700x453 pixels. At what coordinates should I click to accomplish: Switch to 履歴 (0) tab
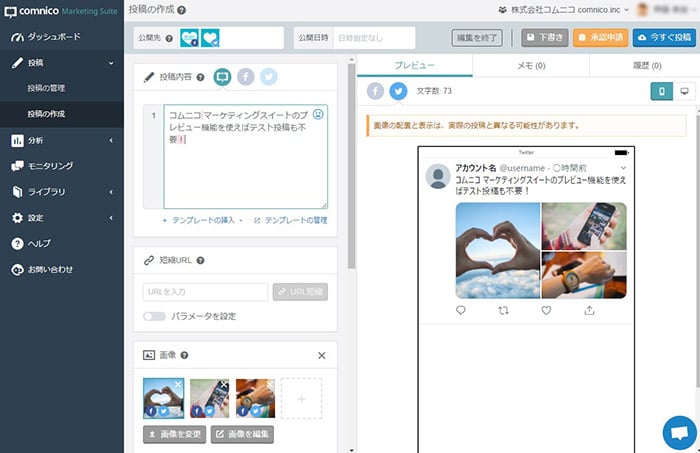point(646,66)
